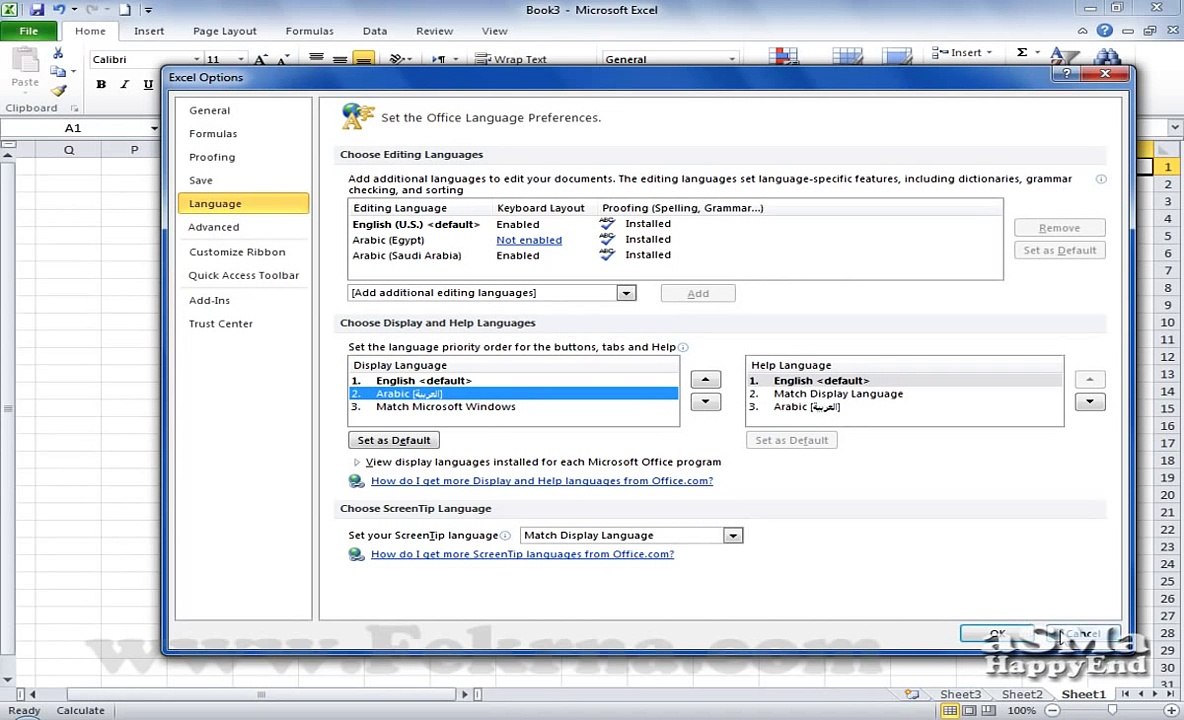Screen dimensions: 1184x720
Task: Switch to the Sheet2 worksheet tab
Action: (1022, 694)
